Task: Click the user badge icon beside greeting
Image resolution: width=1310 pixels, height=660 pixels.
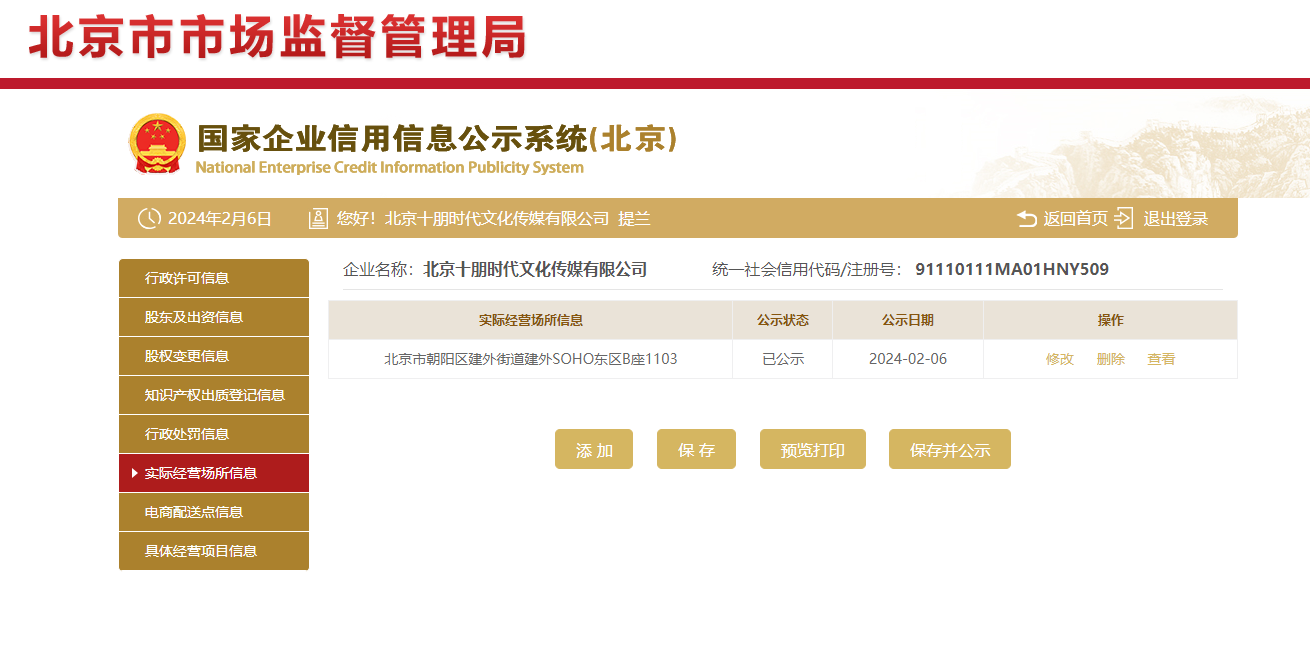Action: (318, 218)
